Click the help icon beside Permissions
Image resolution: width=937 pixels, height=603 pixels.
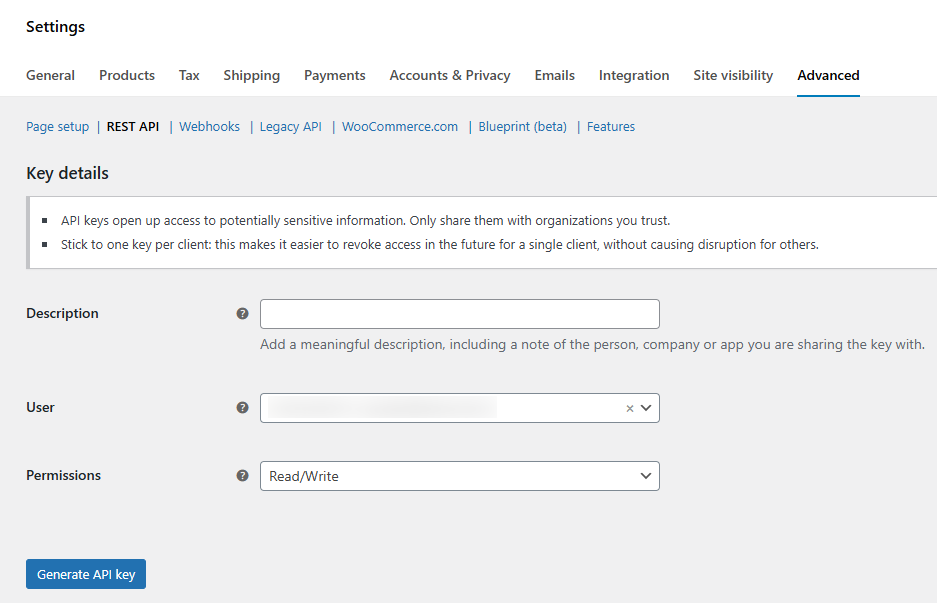click(x=242, y=476)
